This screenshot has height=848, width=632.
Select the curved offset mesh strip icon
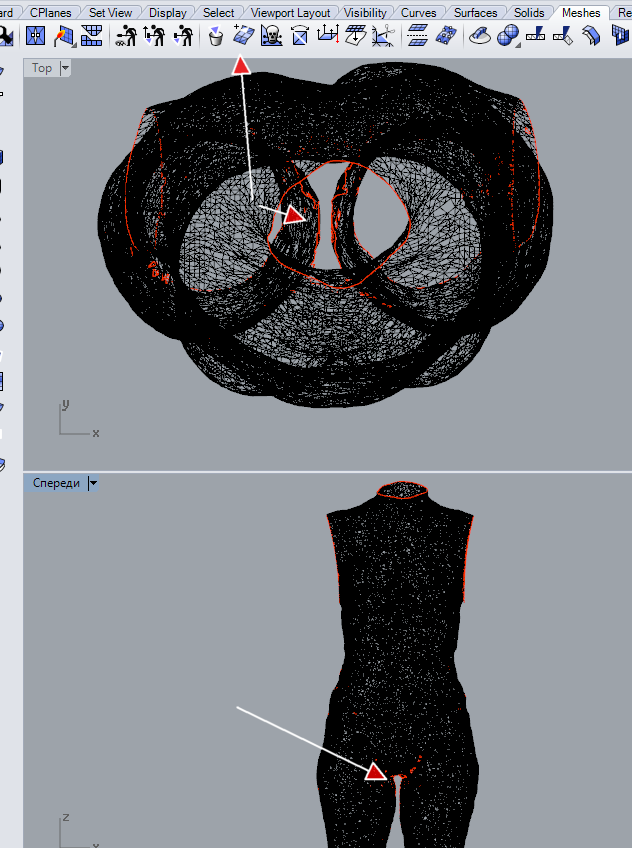[x=591, y=36]
